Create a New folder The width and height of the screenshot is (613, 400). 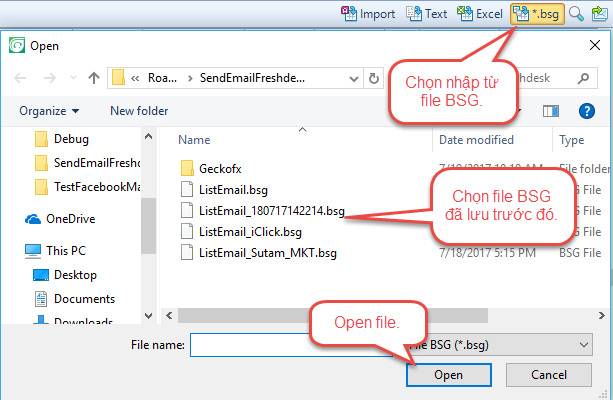(139, 111)
